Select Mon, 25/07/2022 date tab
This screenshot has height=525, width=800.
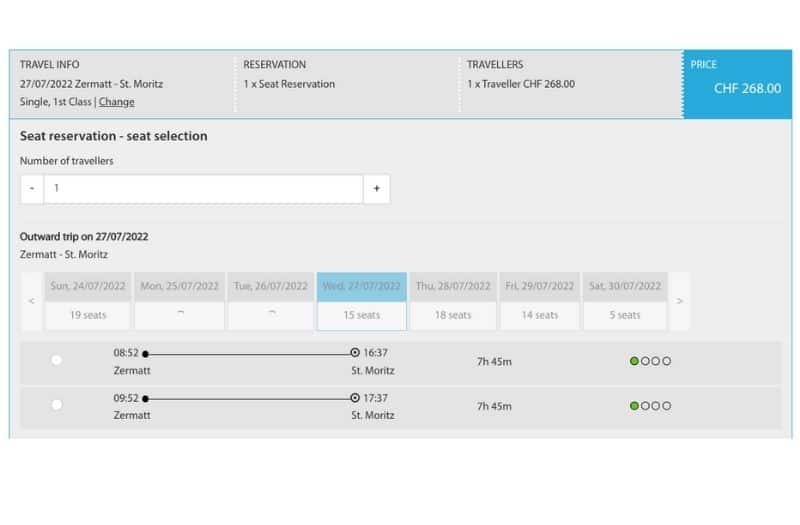(179, 300)
